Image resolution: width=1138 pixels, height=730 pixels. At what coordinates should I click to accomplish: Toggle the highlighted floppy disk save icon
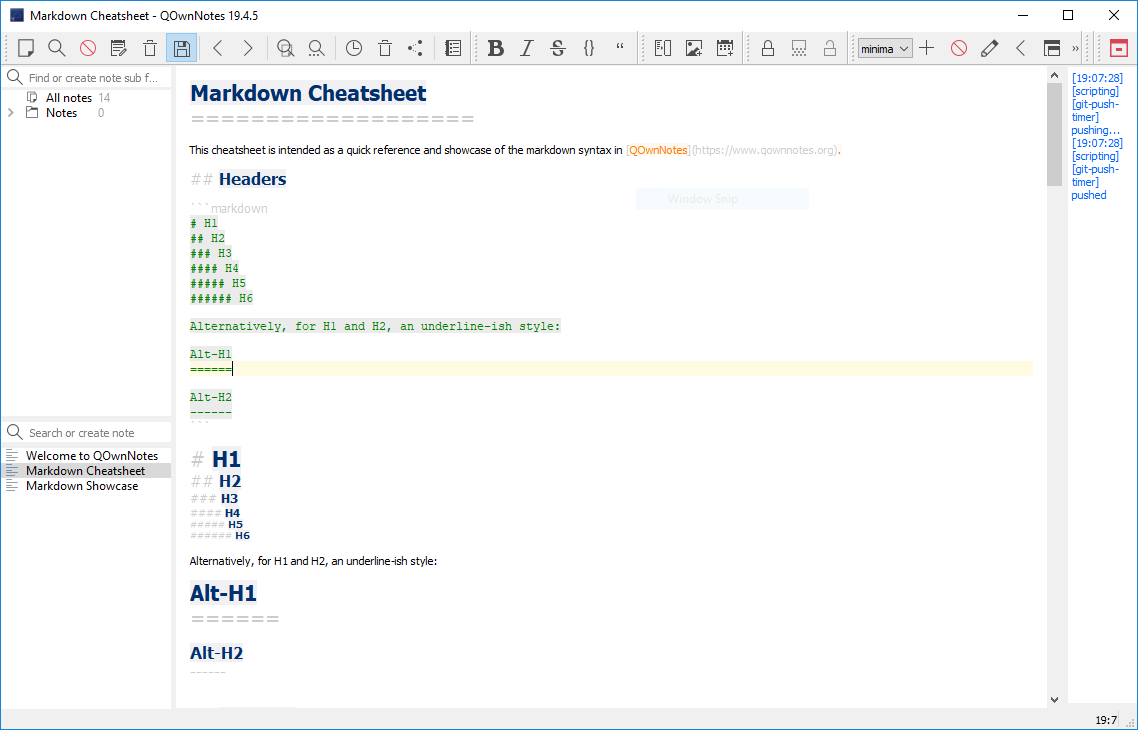click(181, 49)
